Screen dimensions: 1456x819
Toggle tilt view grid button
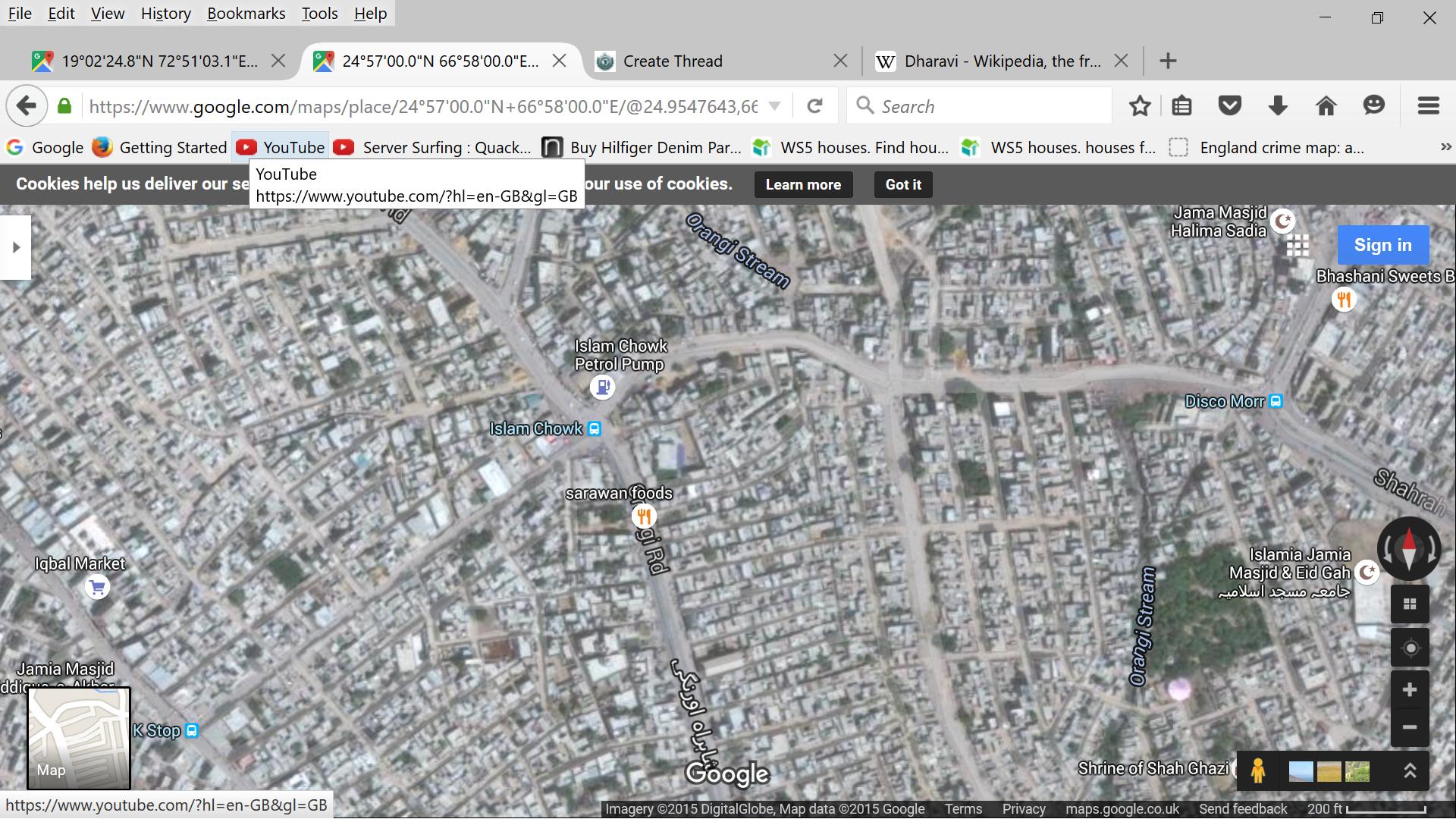1410,604
